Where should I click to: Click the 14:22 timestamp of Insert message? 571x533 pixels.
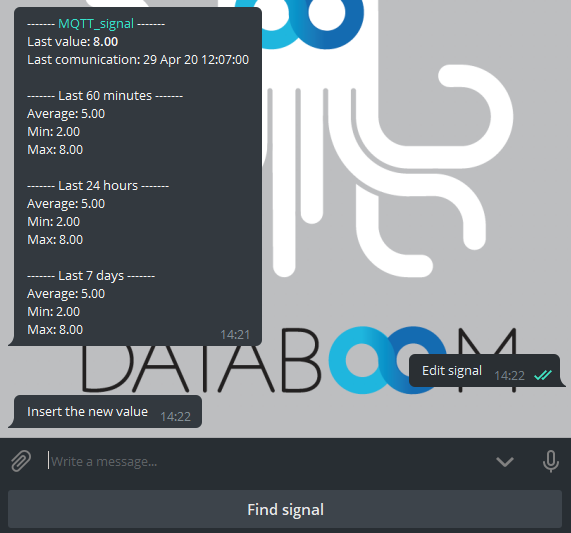pos(176,416)
